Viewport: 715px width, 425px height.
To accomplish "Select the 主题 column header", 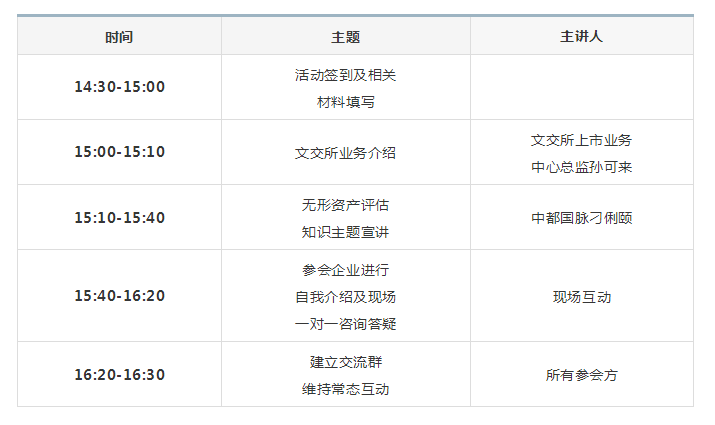I will pyautogui.click(x=346, y=36).
